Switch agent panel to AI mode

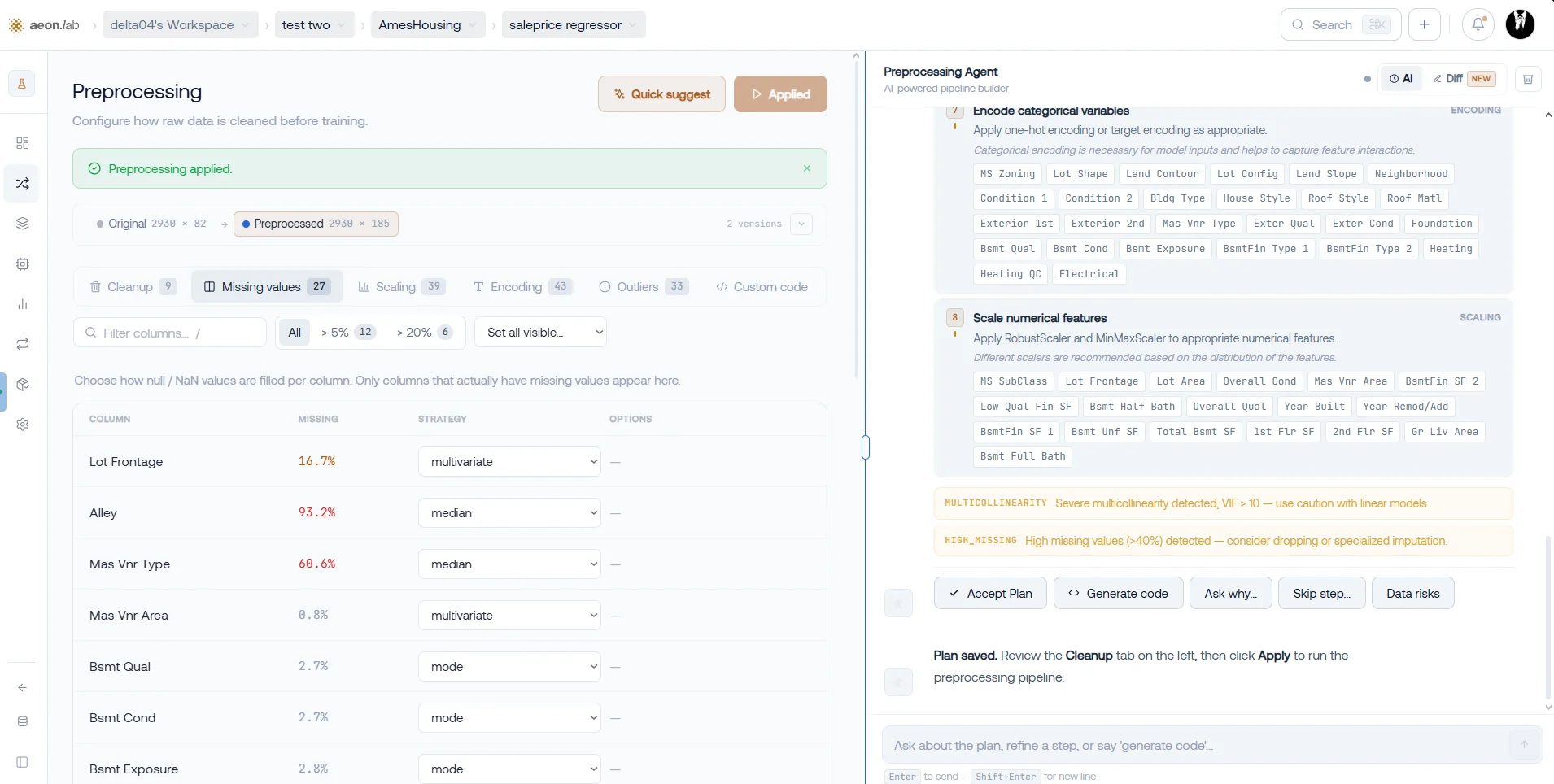click(1401, 79)
